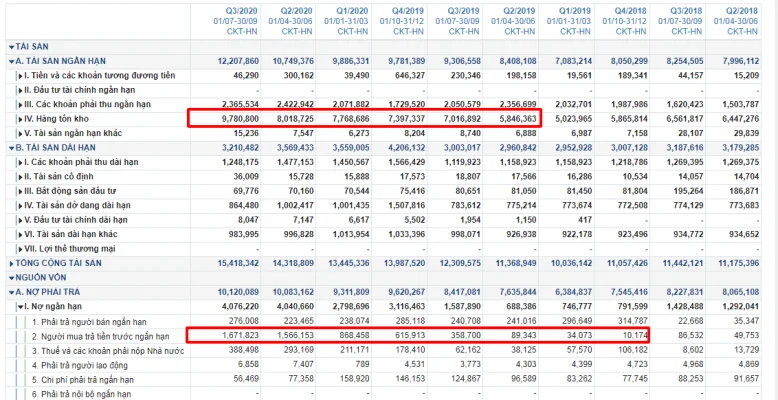Expand TỔNG CỘNG TÀI SẢN row

pyautogui.click(x=11, y=263)
